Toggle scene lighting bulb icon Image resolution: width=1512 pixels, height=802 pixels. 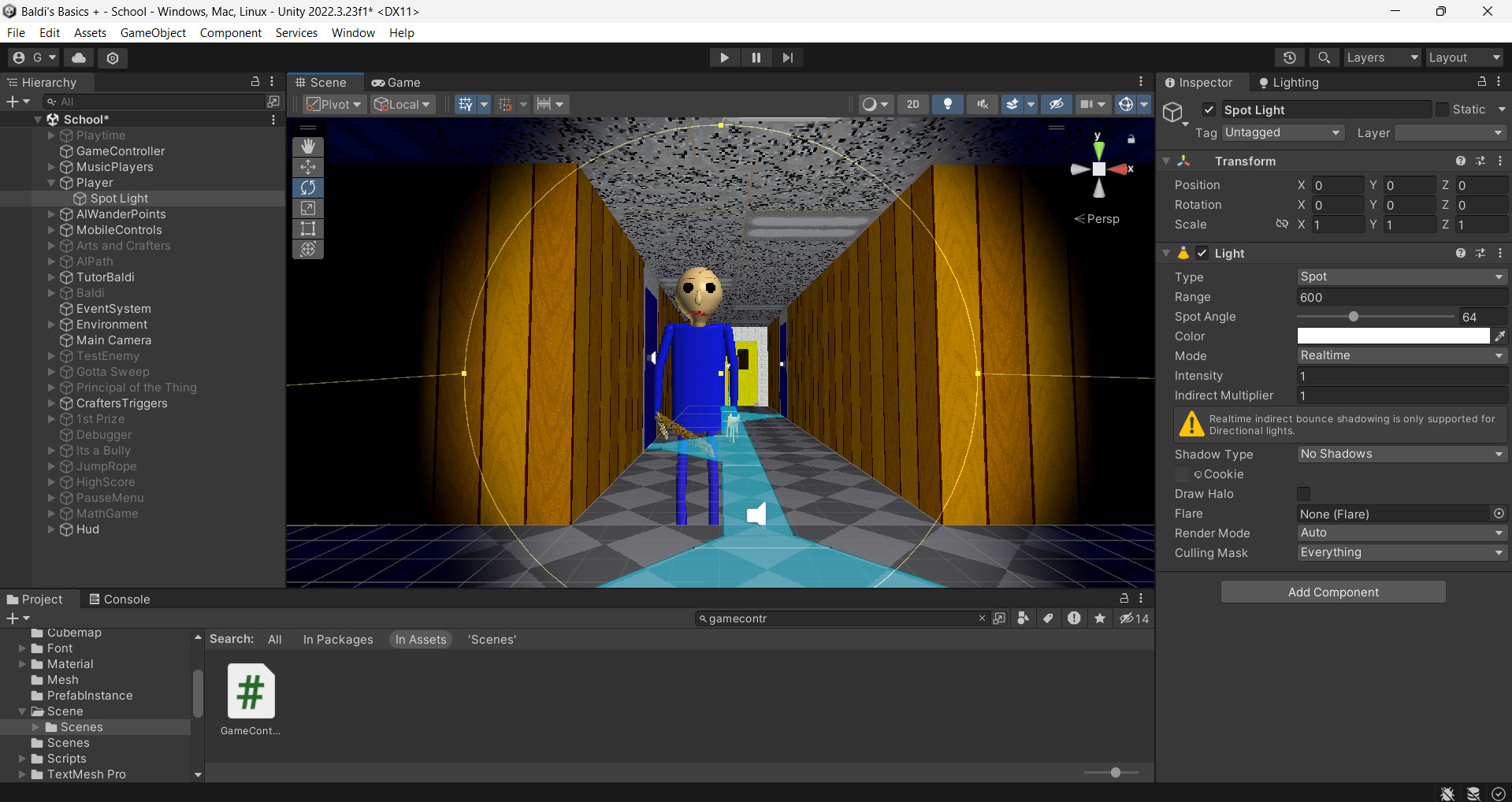(x=948, y=104)
